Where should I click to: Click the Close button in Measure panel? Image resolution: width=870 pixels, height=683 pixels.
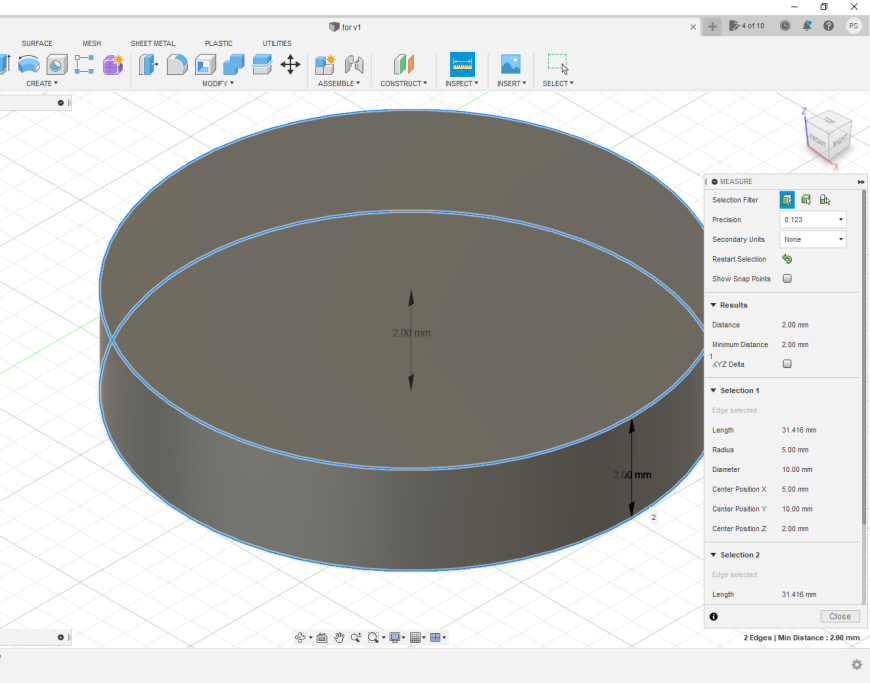pos(839,616)
